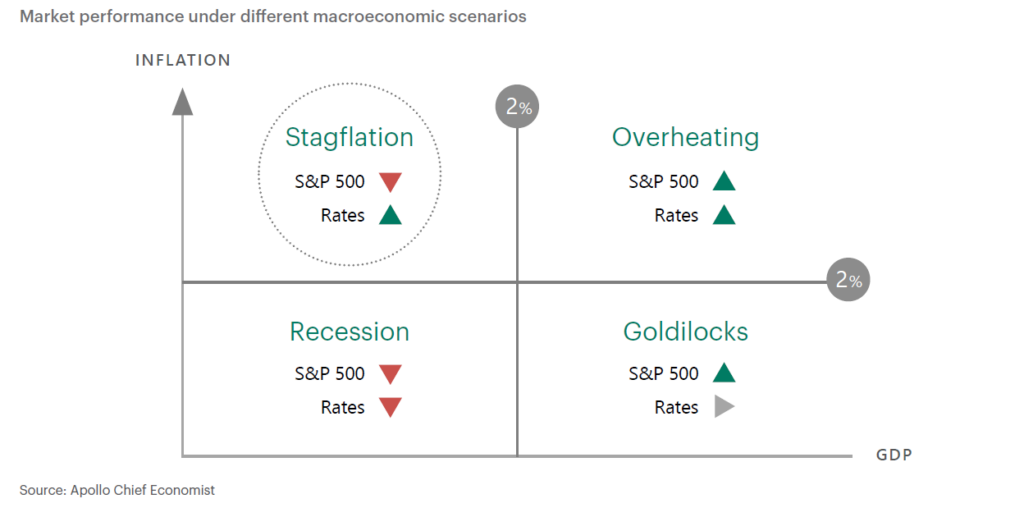Click the gray sideways triangle beside Goldilocks Rates
The height and width of the screenshot is (517, 1024).
click(x=724, y=407)
